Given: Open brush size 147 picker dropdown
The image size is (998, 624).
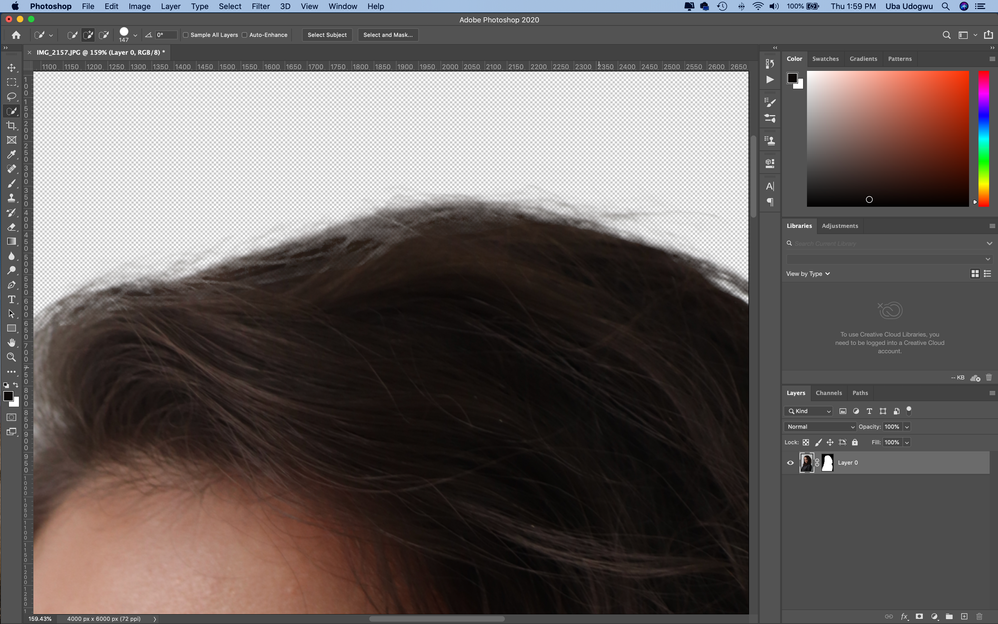Looking at the screenshot, I should pyautogui.click(x=135, y=36).
